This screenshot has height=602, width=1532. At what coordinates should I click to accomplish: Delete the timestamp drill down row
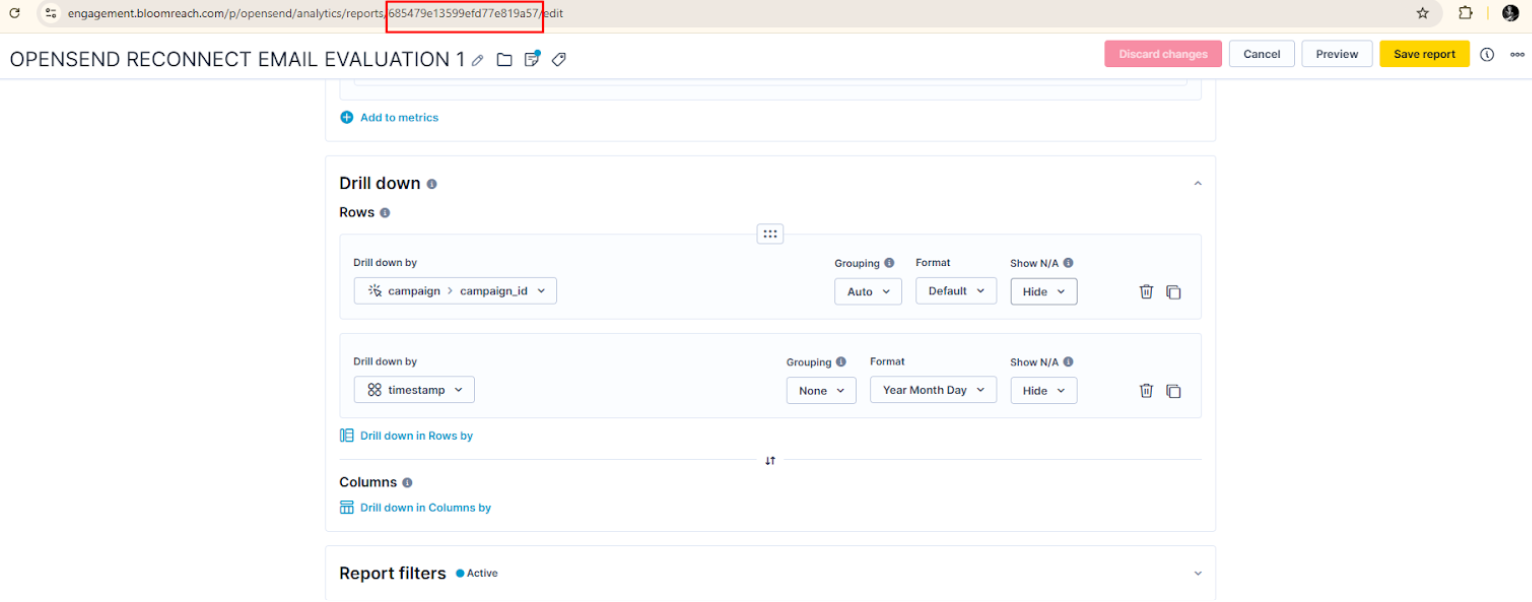(x=1146, y=391)
